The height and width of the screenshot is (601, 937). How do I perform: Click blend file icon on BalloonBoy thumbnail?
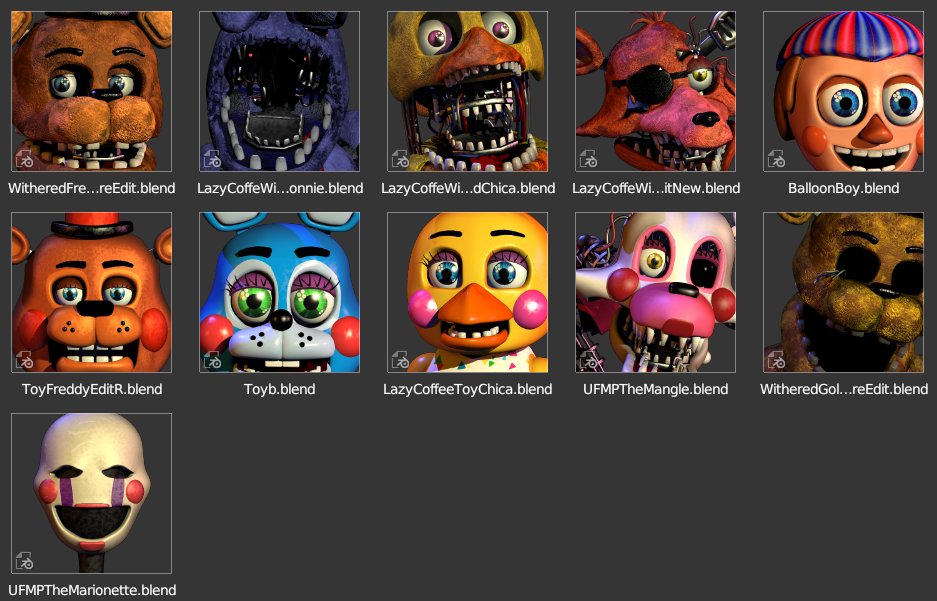pos(776,159)
